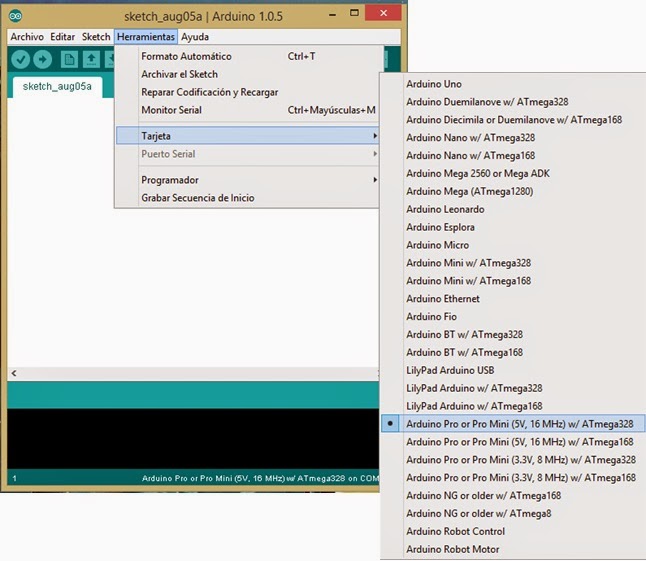Select checked Pro Mini 5V 16 MHz ATmega328
The width and height of the screenshot is (646, 561).
point(513,424)
